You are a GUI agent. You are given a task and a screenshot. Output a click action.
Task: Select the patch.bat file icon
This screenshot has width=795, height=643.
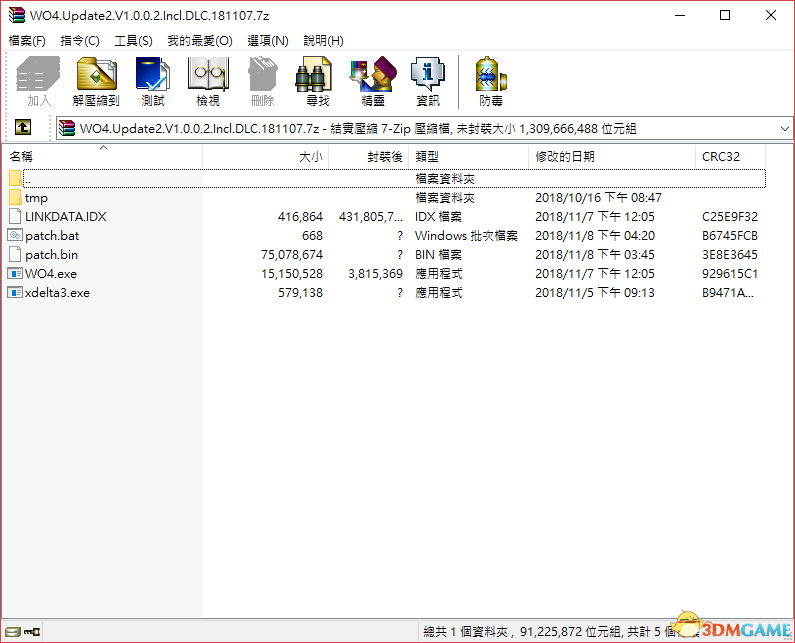[x=15, y=235]
